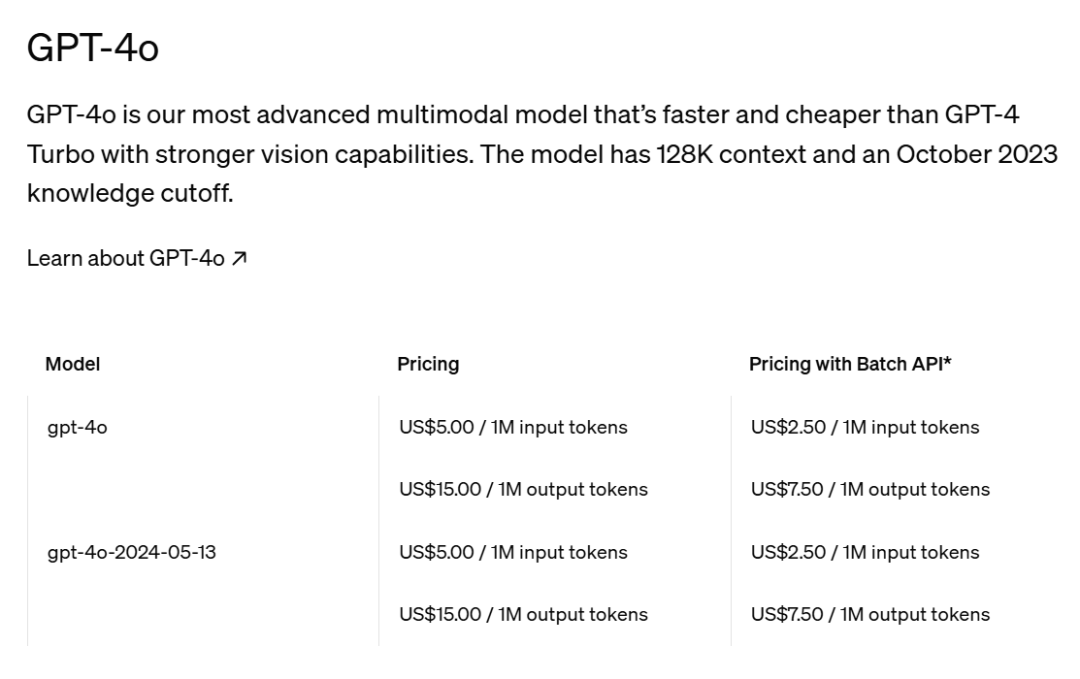Select gpt-4o-2024-05-13's US$2.50 Batch input price
The height and width of the screenshot is (679, 1080).
coord(865,552)
